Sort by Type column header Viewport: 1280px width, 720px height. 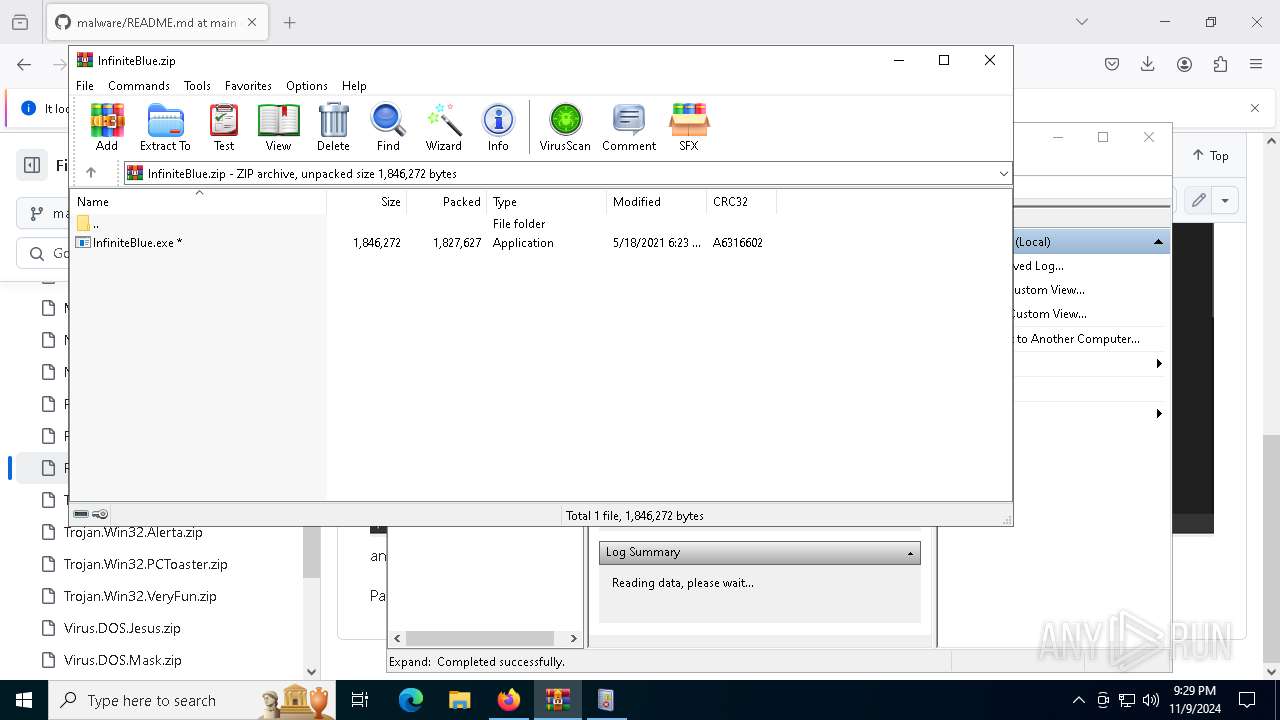click(x=546, y=202)
